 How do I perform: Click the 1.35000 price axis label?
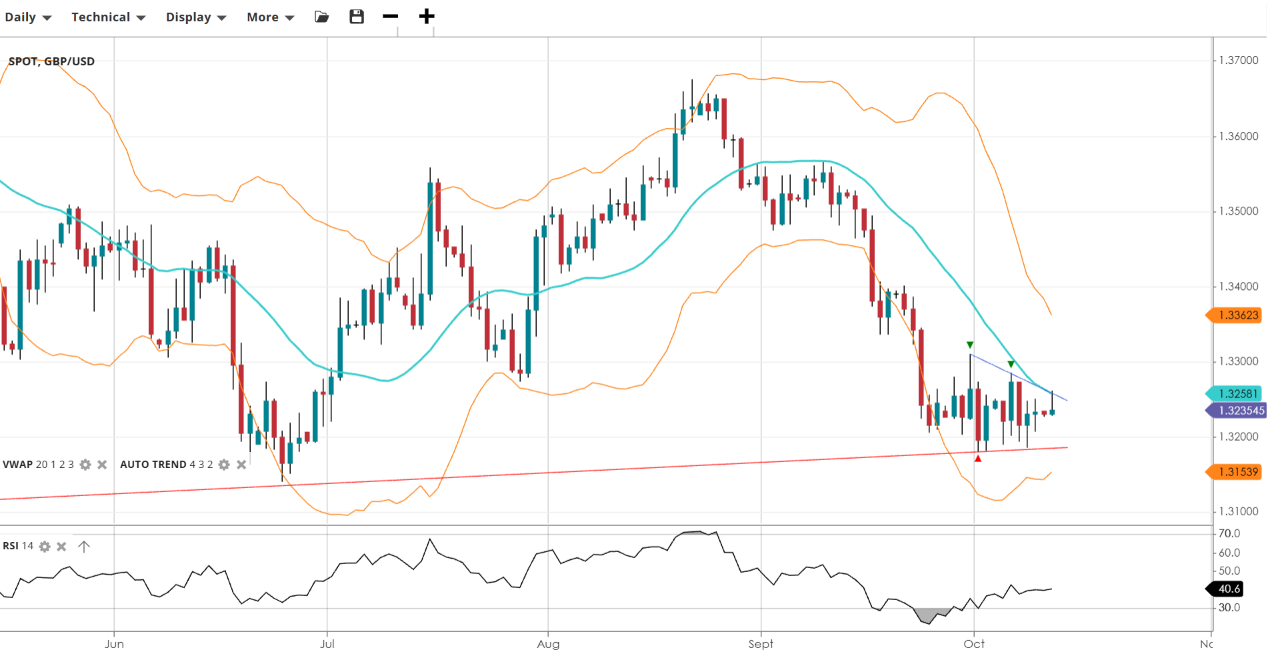coord(1238,211)
